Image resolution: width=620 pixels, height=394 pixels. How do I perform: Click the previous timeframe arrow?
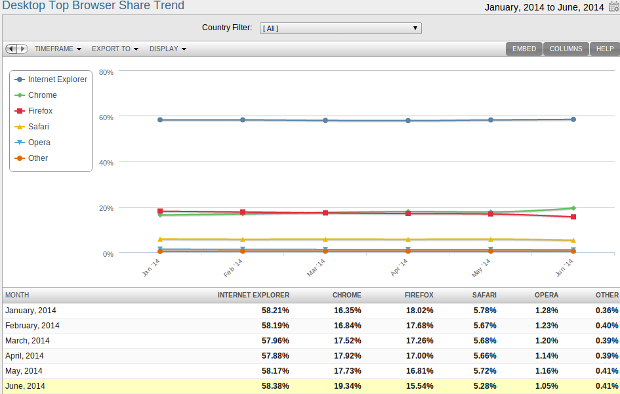pyautogui.click(x=11, y=49)
